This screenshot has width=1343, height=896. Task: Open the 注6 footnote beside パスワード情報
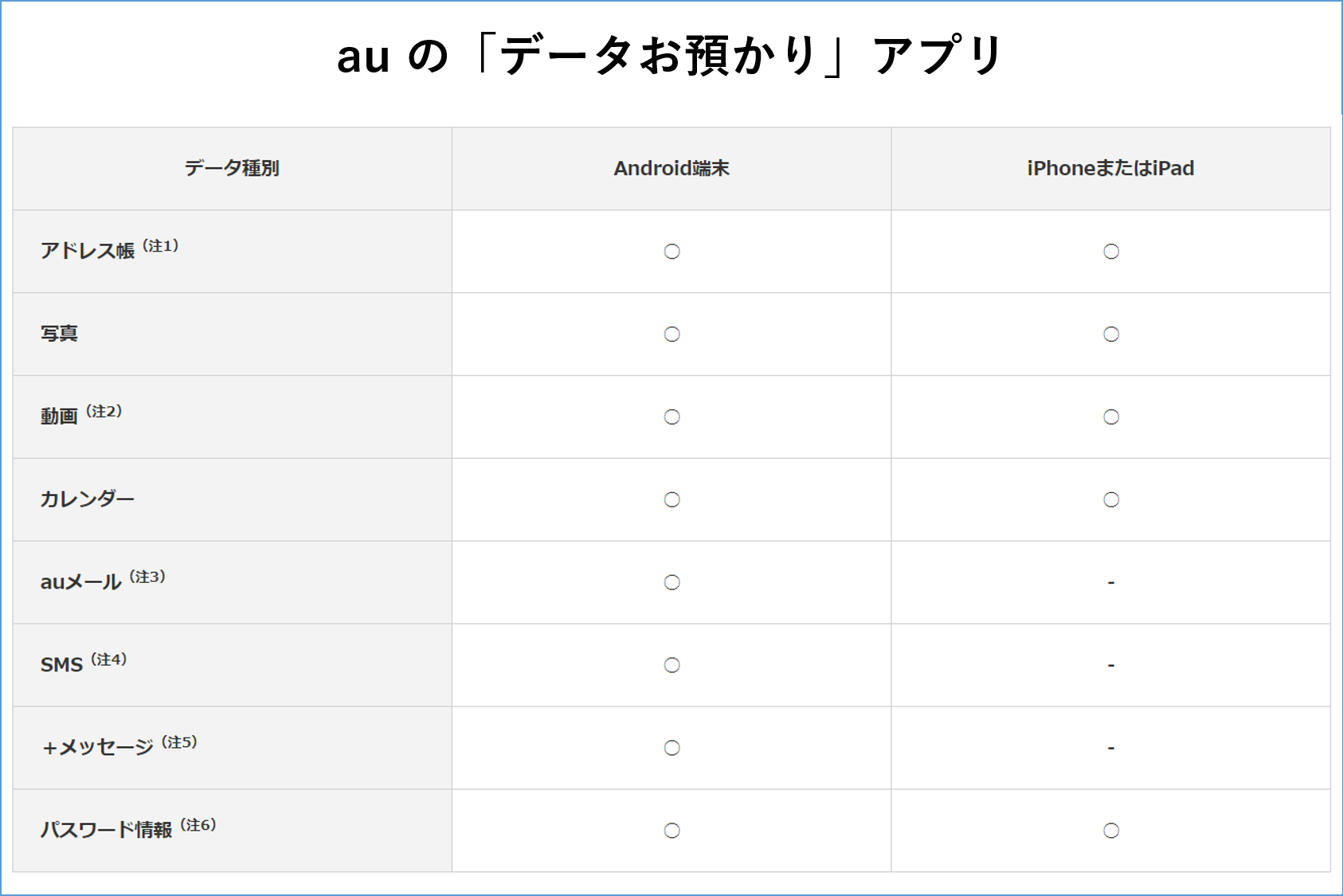pyautogui.click(x=198, y=825)
